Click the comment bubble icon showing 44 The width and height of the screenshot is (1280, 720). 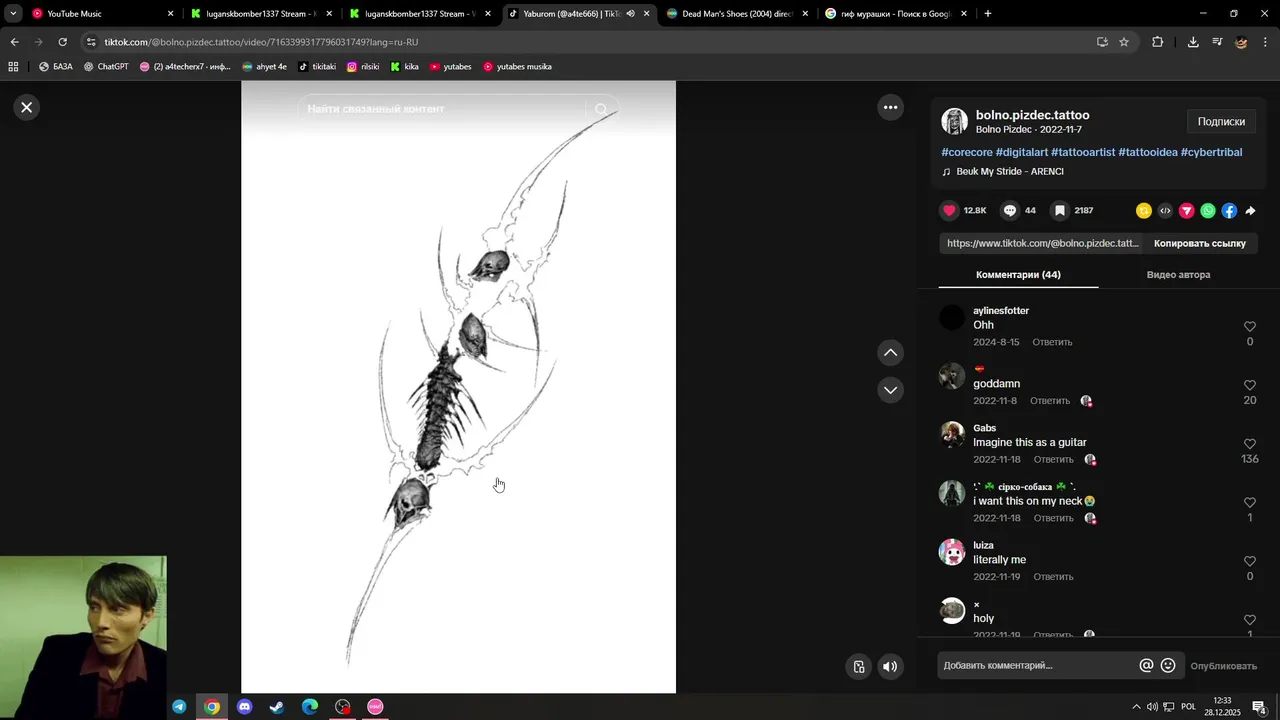pos(1010,210)
